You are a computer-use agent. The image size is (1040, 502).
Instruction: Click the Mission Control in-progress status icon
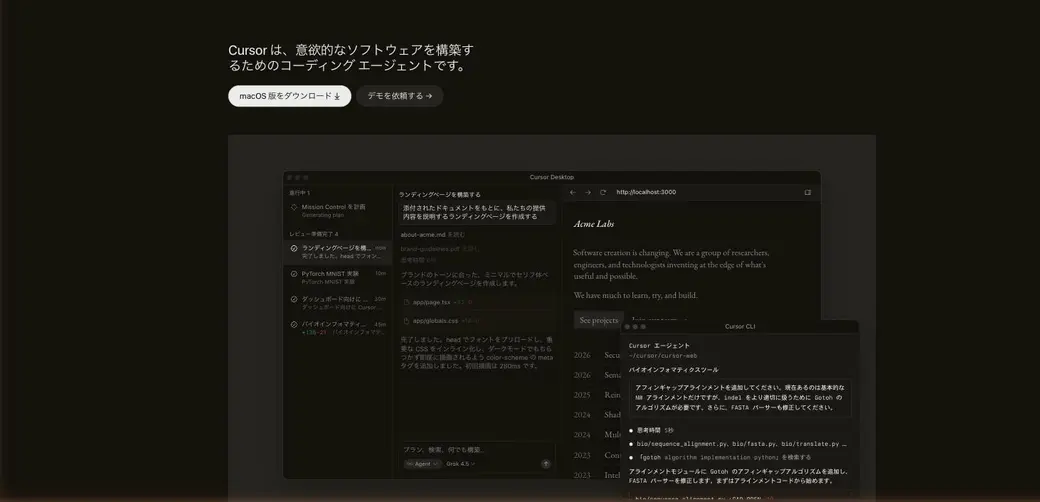click(x=294, y=207)
